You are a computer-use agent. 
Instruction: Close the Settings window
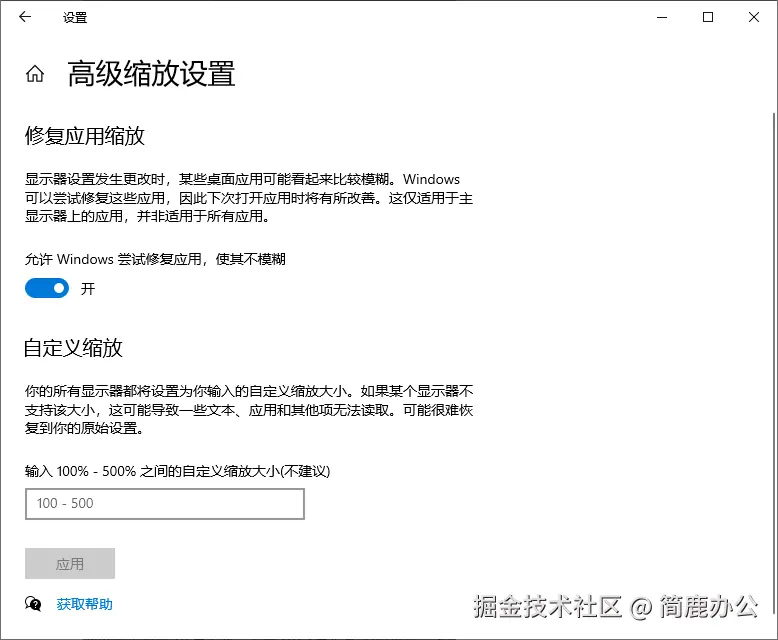[x=754, y=17]
